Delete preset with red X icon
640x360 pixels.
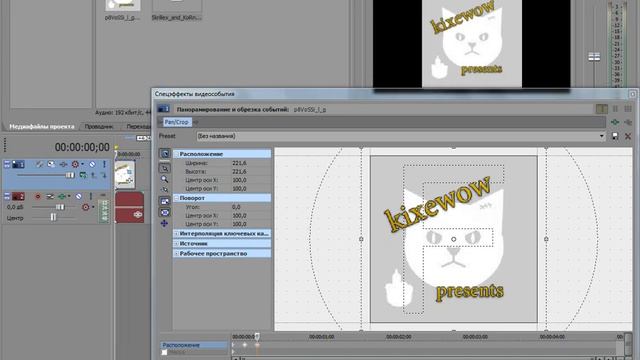click(x=628, y=136)
